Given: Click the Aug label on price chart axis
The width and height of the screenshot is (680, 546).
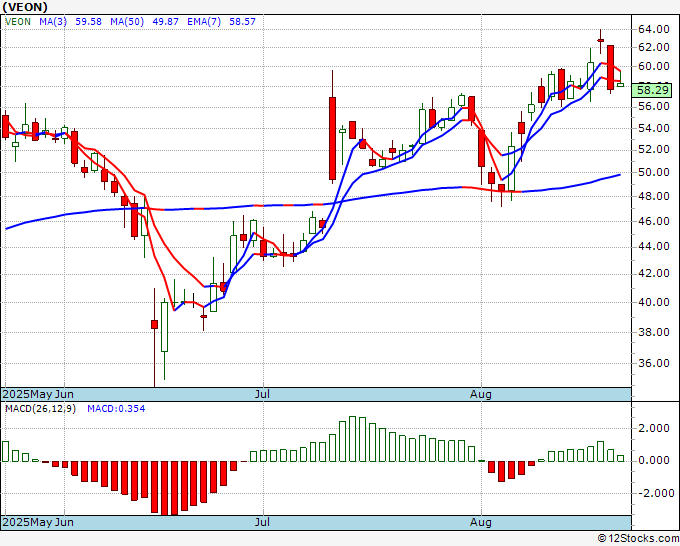Looking at the screenshot, I should coord(481,394).
